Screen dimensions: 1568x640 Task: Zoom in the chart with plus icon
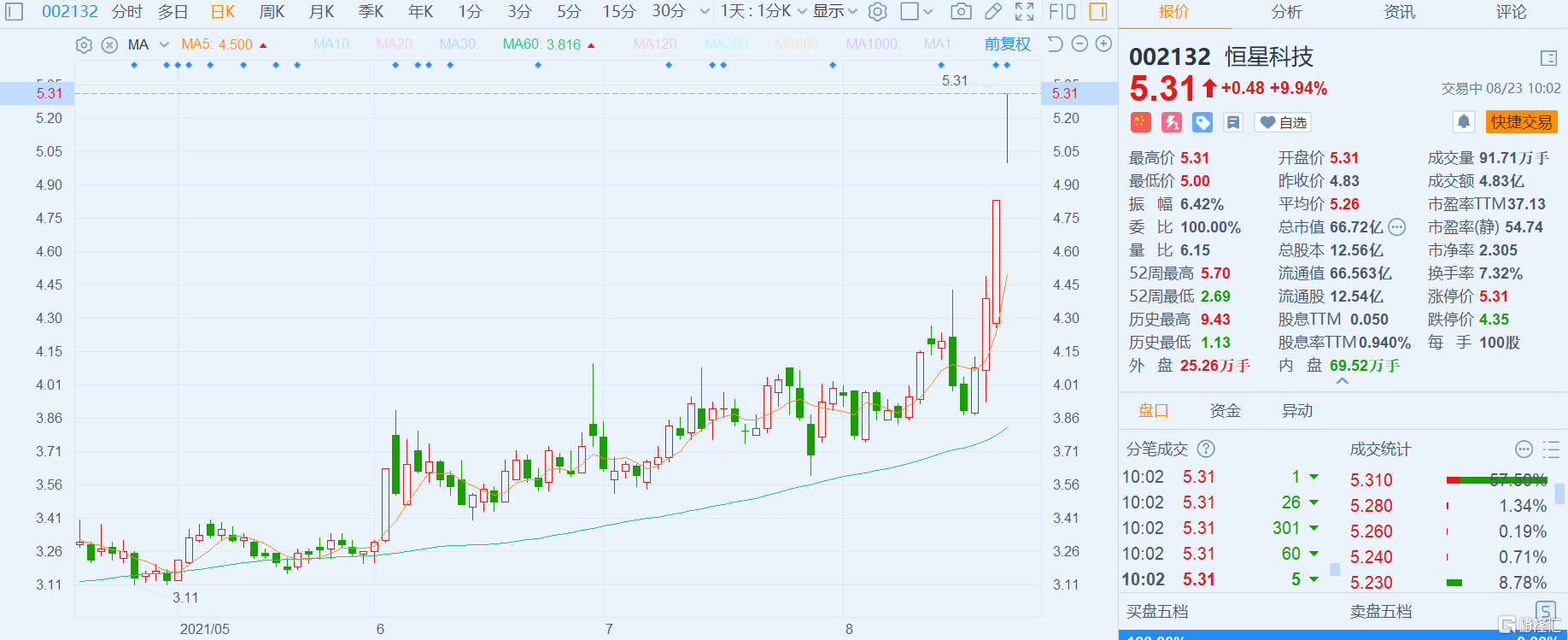coord(1103,44)
